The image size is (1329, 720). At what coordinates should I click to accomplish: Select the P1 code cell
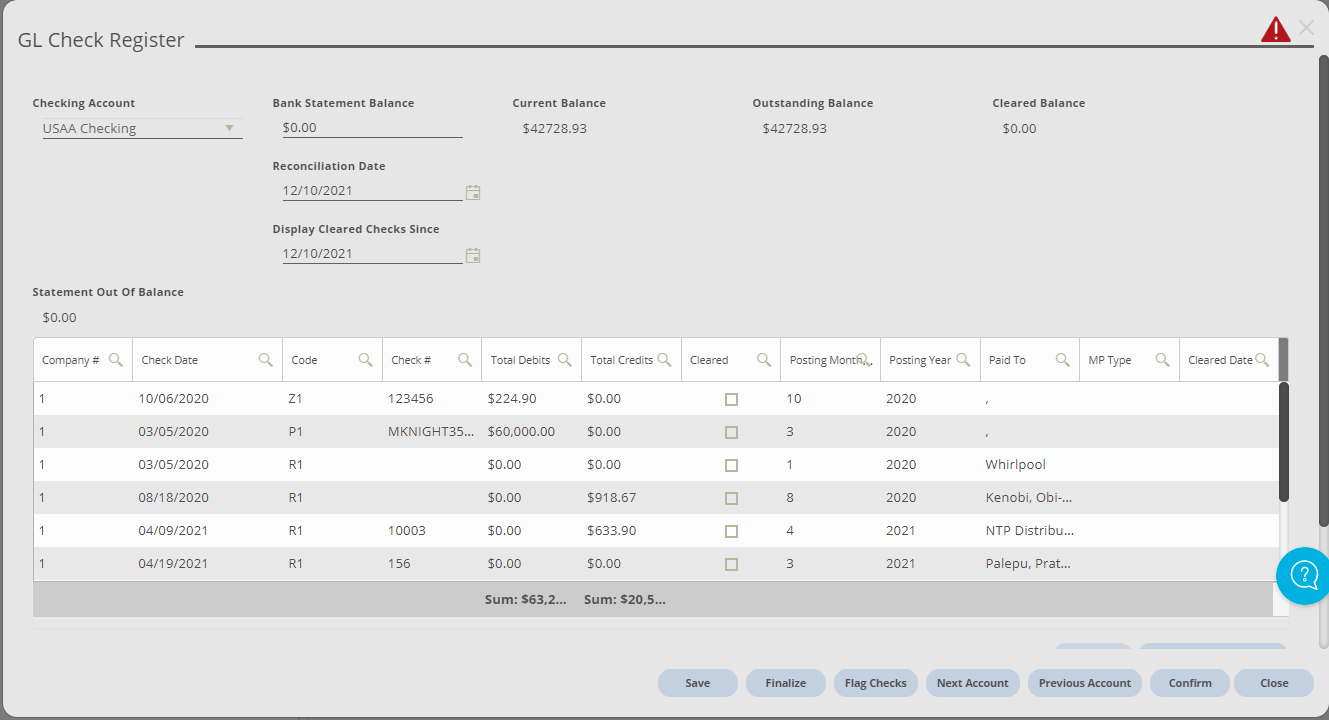[332, 432]
